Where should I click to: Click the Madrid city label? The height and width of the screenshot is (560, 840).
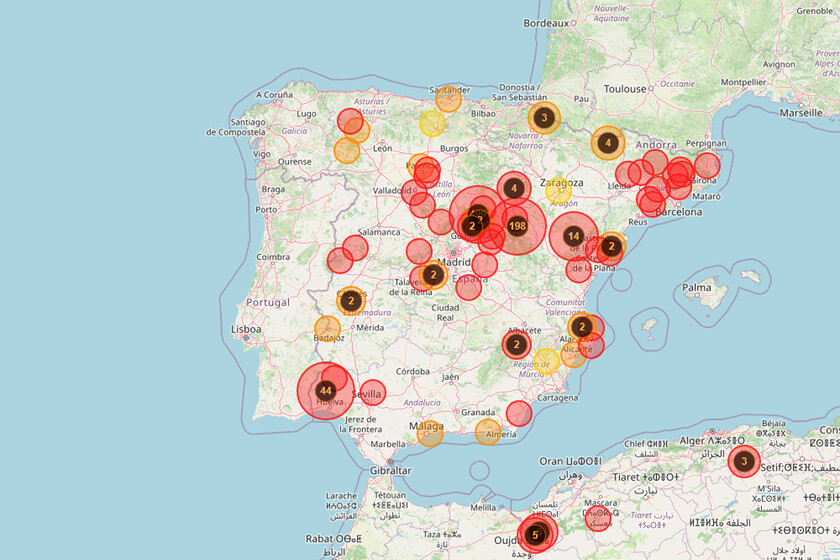(x=454, y=262)
